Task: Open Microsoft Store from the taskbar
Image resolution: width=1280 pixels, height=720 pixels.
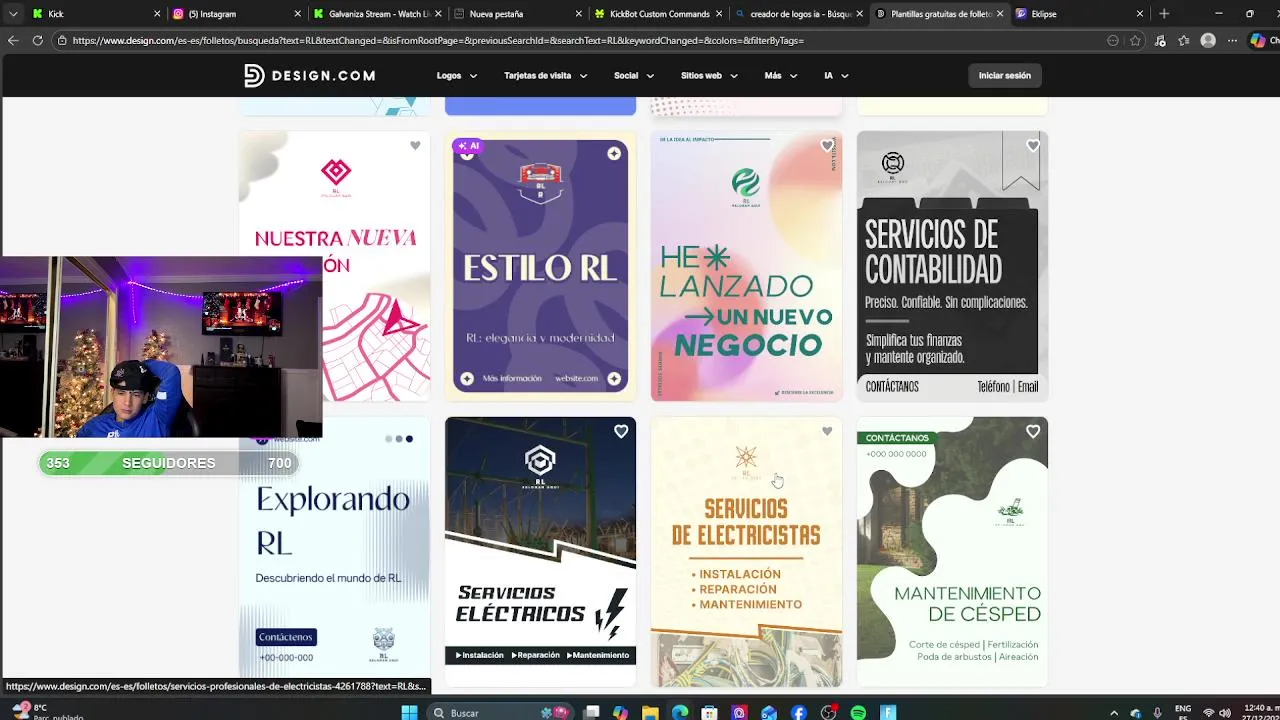Action: click(709, 712)
